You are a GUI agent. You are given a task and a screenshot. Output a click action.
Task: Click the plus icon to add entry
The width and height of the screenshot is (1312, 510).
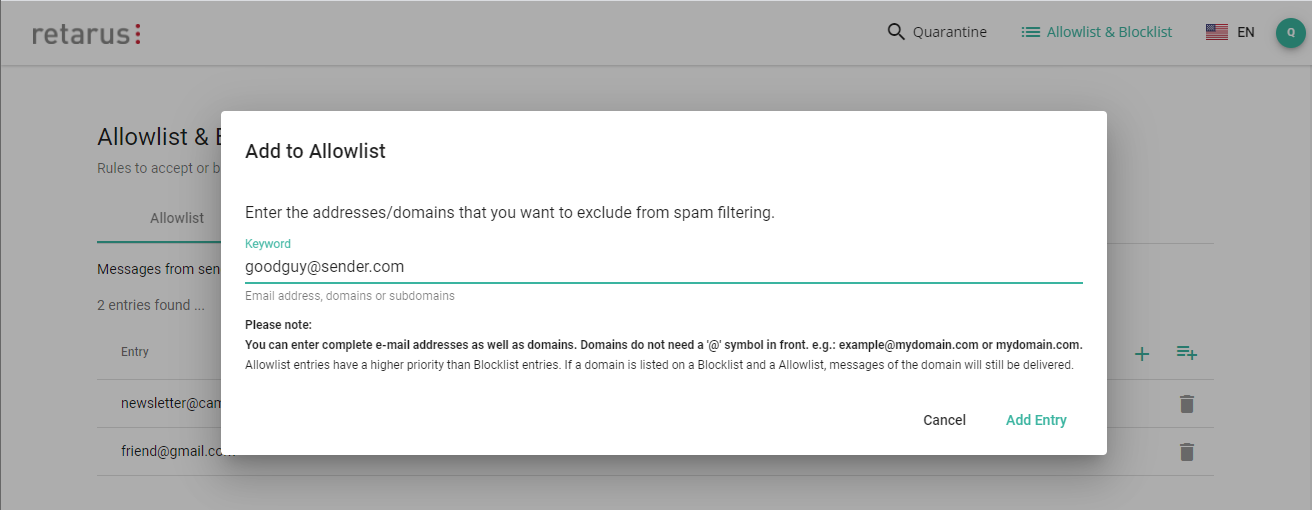click(1142, 353)
